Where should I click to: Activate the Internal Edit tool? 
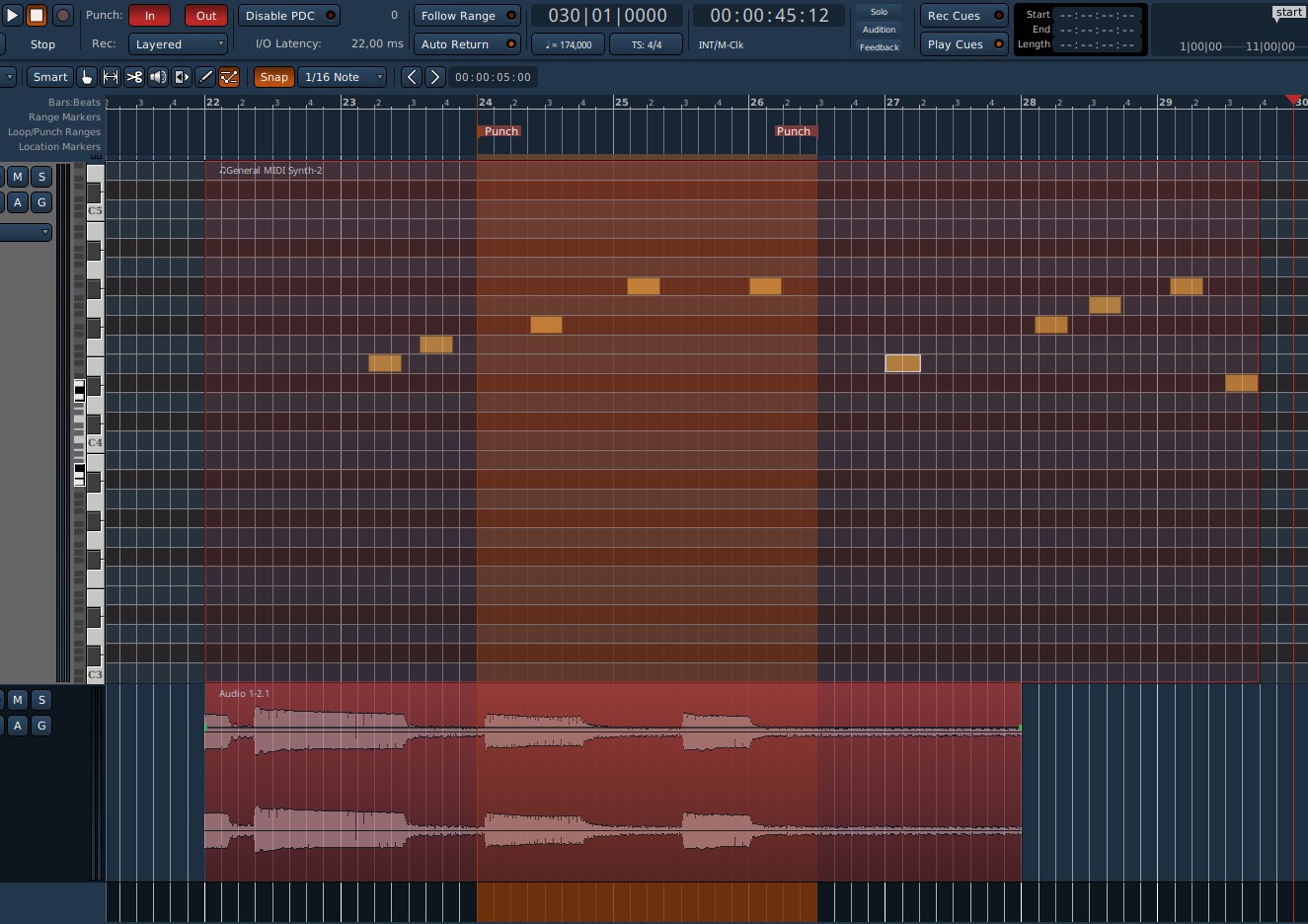229,77
